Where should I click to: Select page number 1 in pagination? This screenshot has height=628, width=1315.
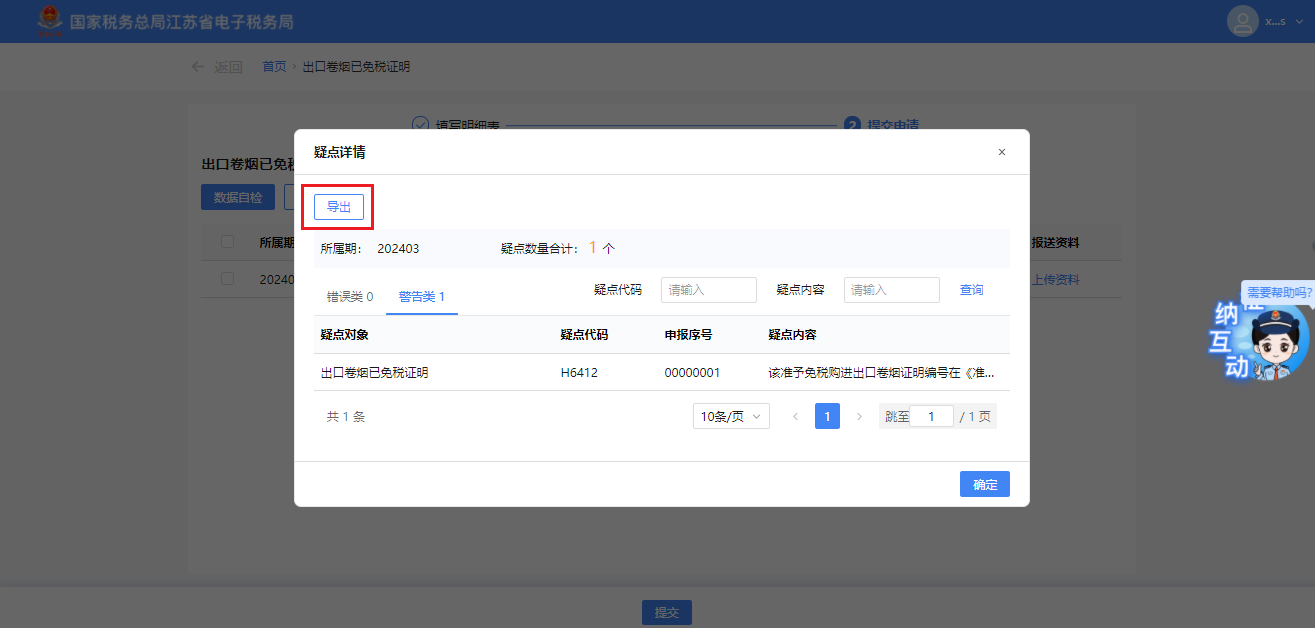(x=827, y=417)
